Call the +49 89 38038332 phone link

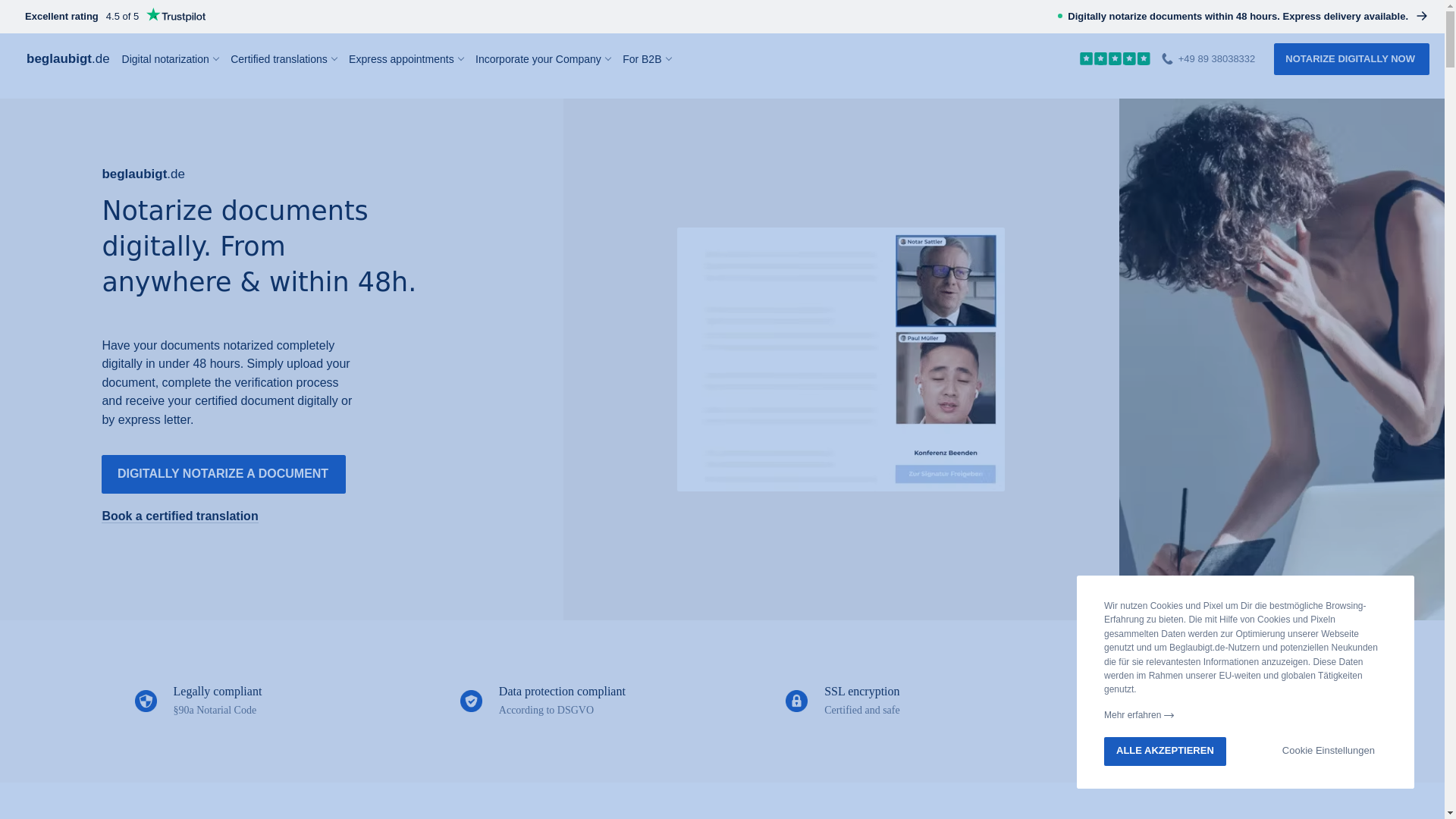pyautogui.click(x=1216, y=59)
